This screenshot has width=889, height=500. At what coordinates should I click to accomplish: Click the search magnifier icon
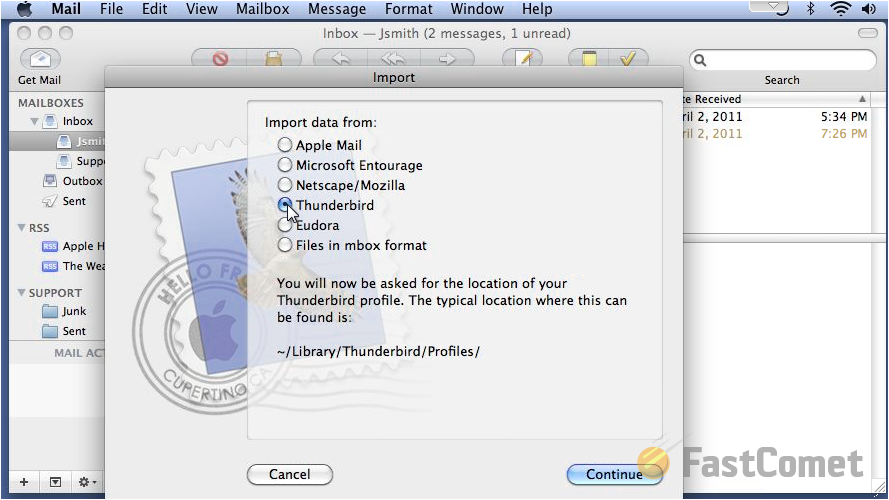pyautogui.click(x=700, y=60)
